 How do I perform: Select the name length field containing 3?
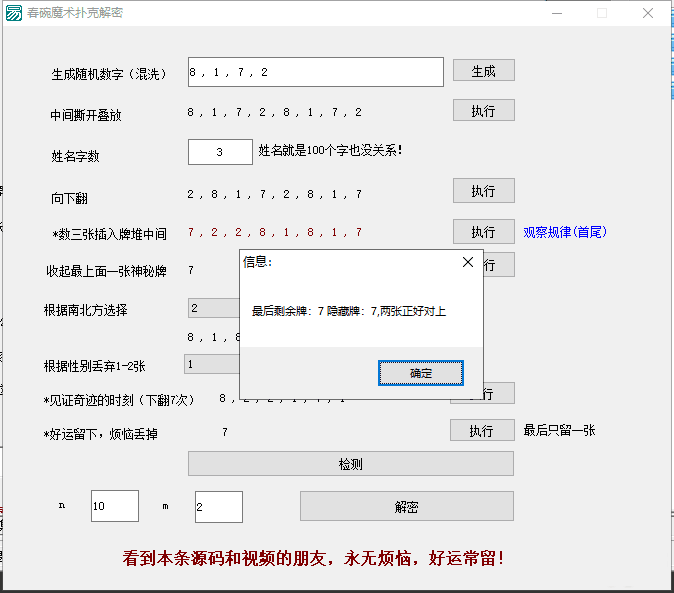coord(220,152)
